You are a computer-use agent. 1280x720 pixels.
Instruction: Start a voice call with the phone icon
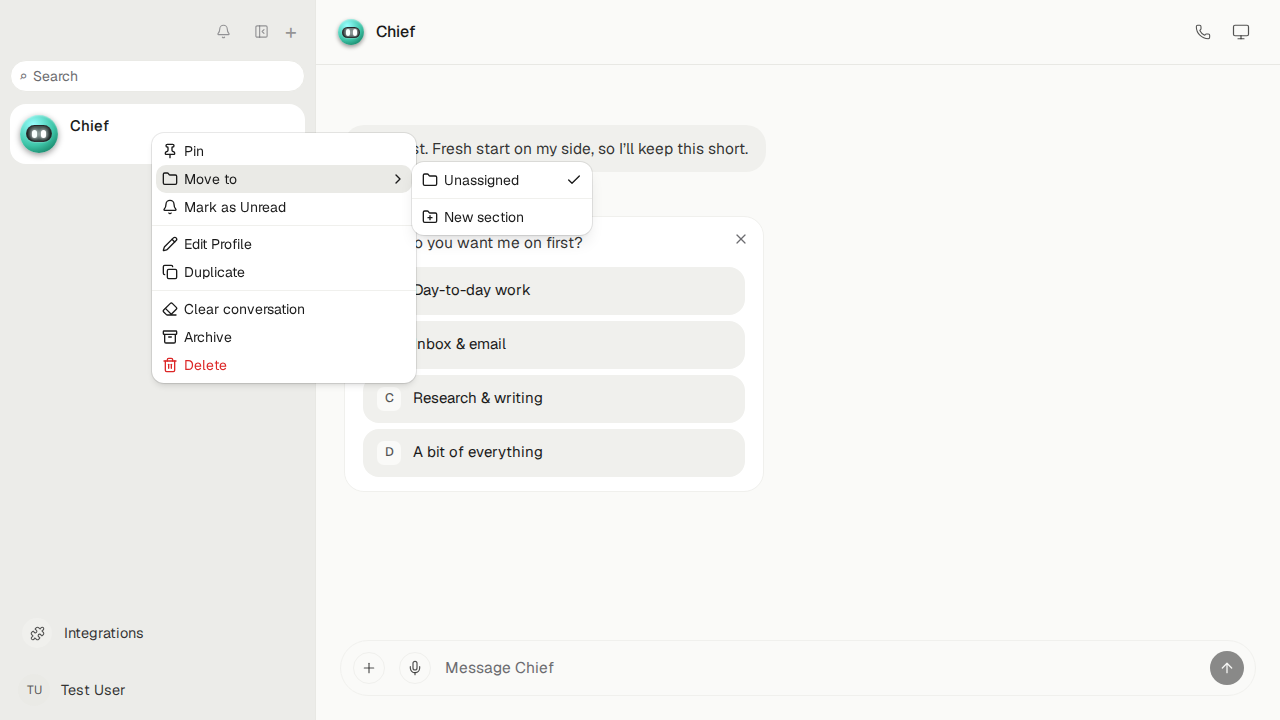(x=1203, y=32)
